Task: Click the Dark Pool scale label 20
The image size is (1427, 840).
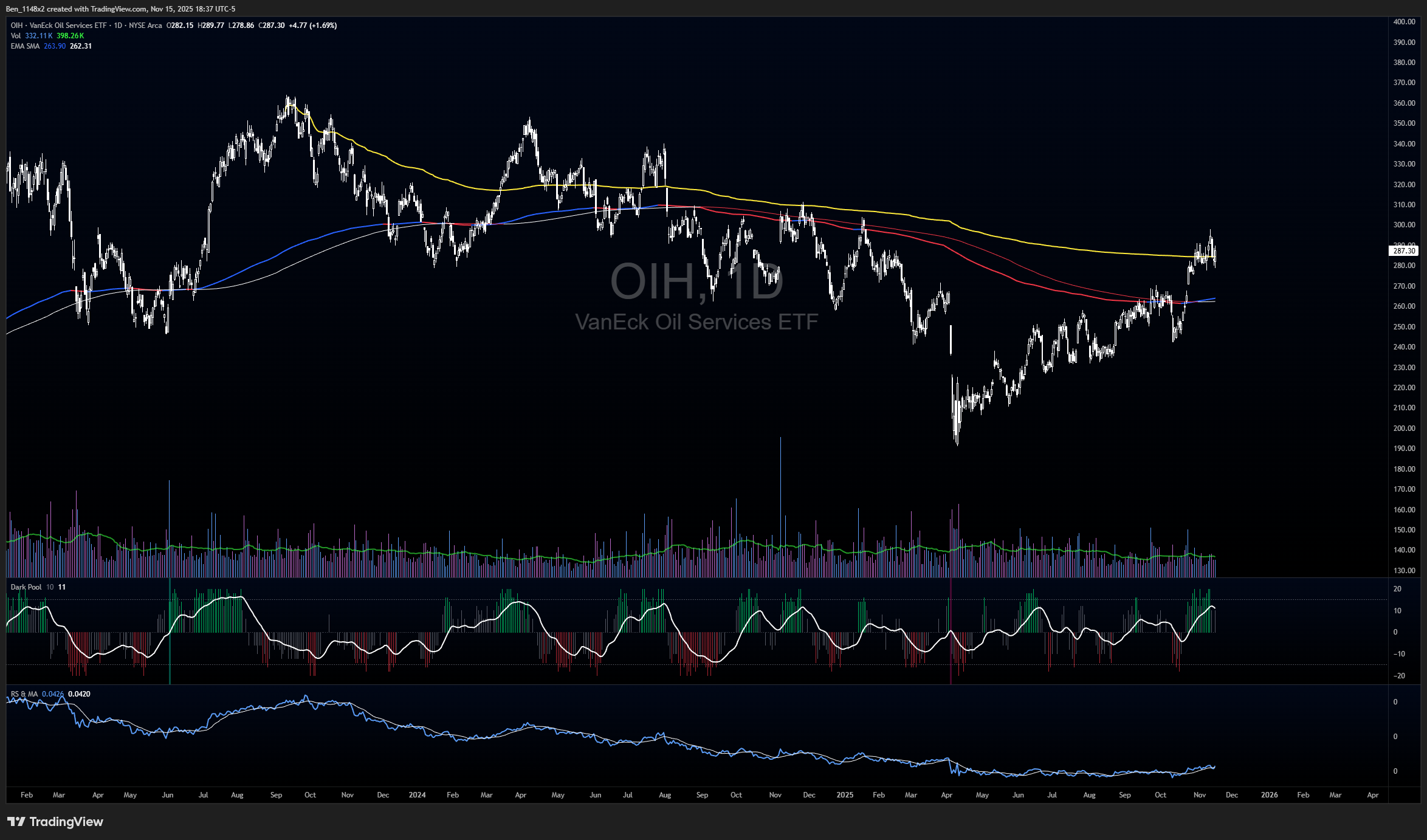Action: click(1397, 589)
